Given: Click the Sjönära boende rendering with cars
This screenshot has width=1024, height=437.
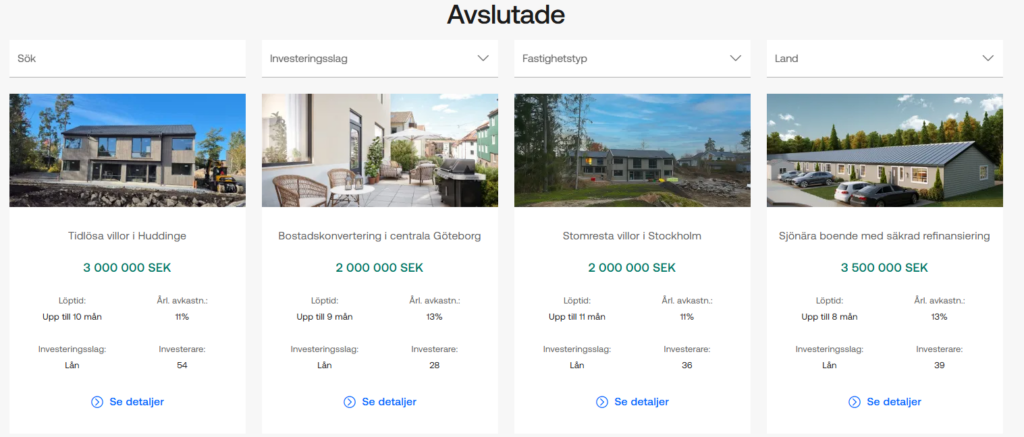Looking at the screenshot, I should point(884,150).
